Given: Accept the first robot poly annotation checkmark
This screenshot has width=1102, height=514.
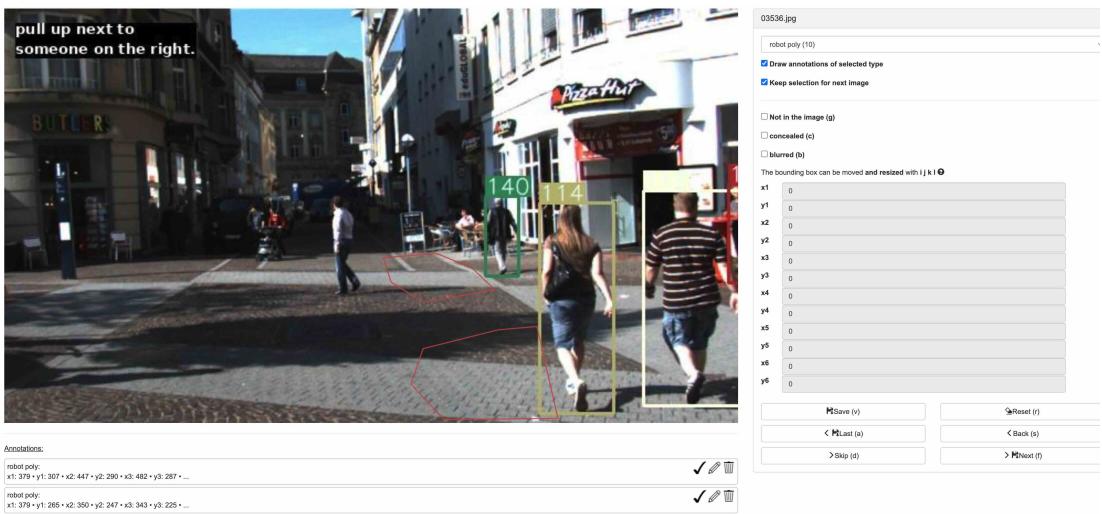Looking at the screenshot, I should (699, 468).
